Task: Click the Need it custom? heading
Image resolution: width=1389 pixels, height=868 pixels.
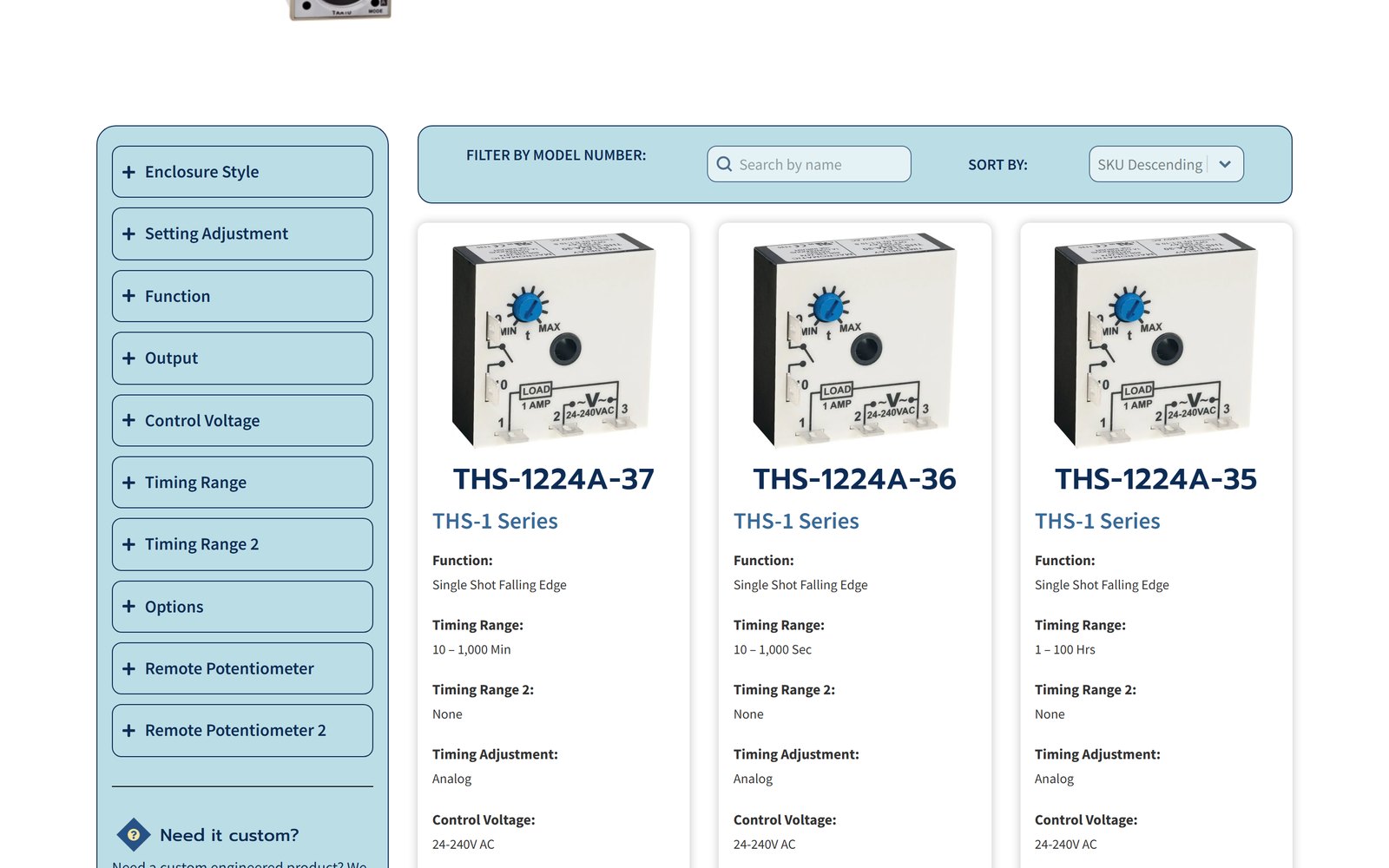Action: click(229, 835)
